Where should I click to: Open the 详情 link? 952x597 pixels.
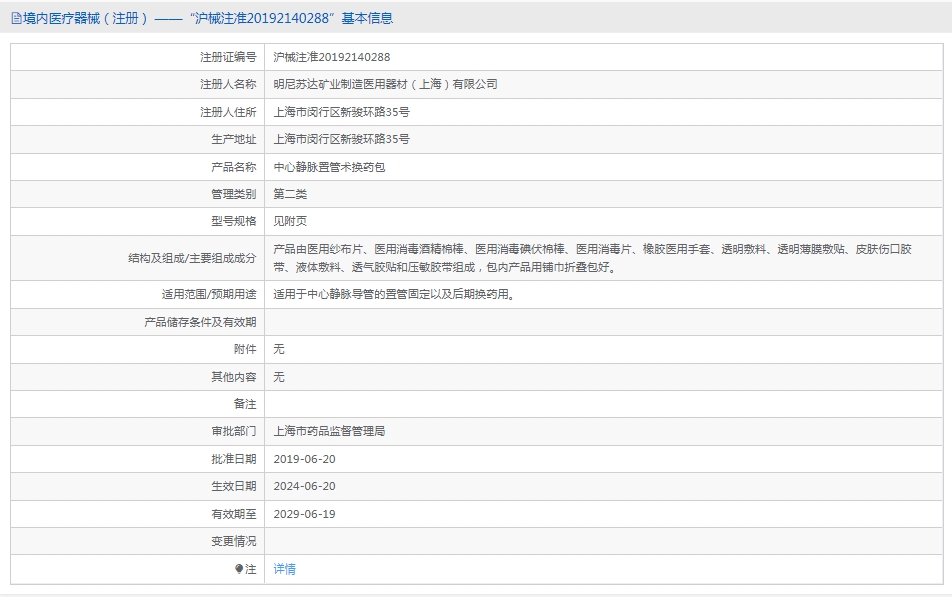pos(284,569)
